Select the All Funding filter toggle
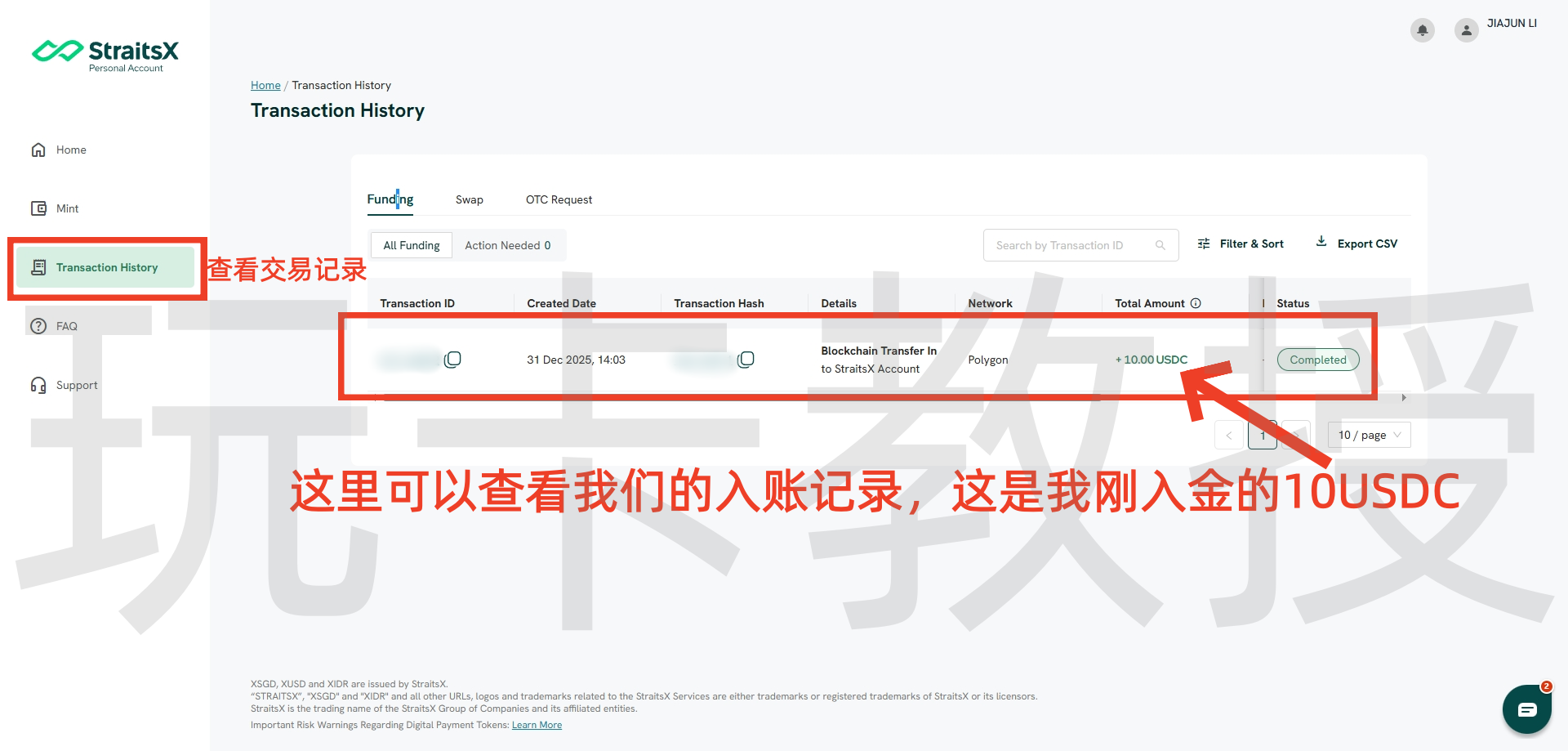The image size is (1568, 751). 412,245
